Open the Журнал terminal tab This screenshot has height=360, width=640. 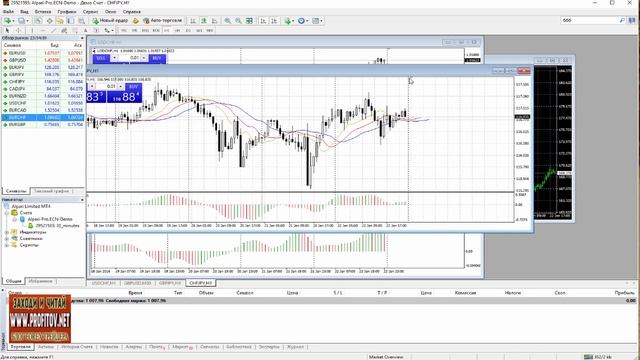point(296,347)
